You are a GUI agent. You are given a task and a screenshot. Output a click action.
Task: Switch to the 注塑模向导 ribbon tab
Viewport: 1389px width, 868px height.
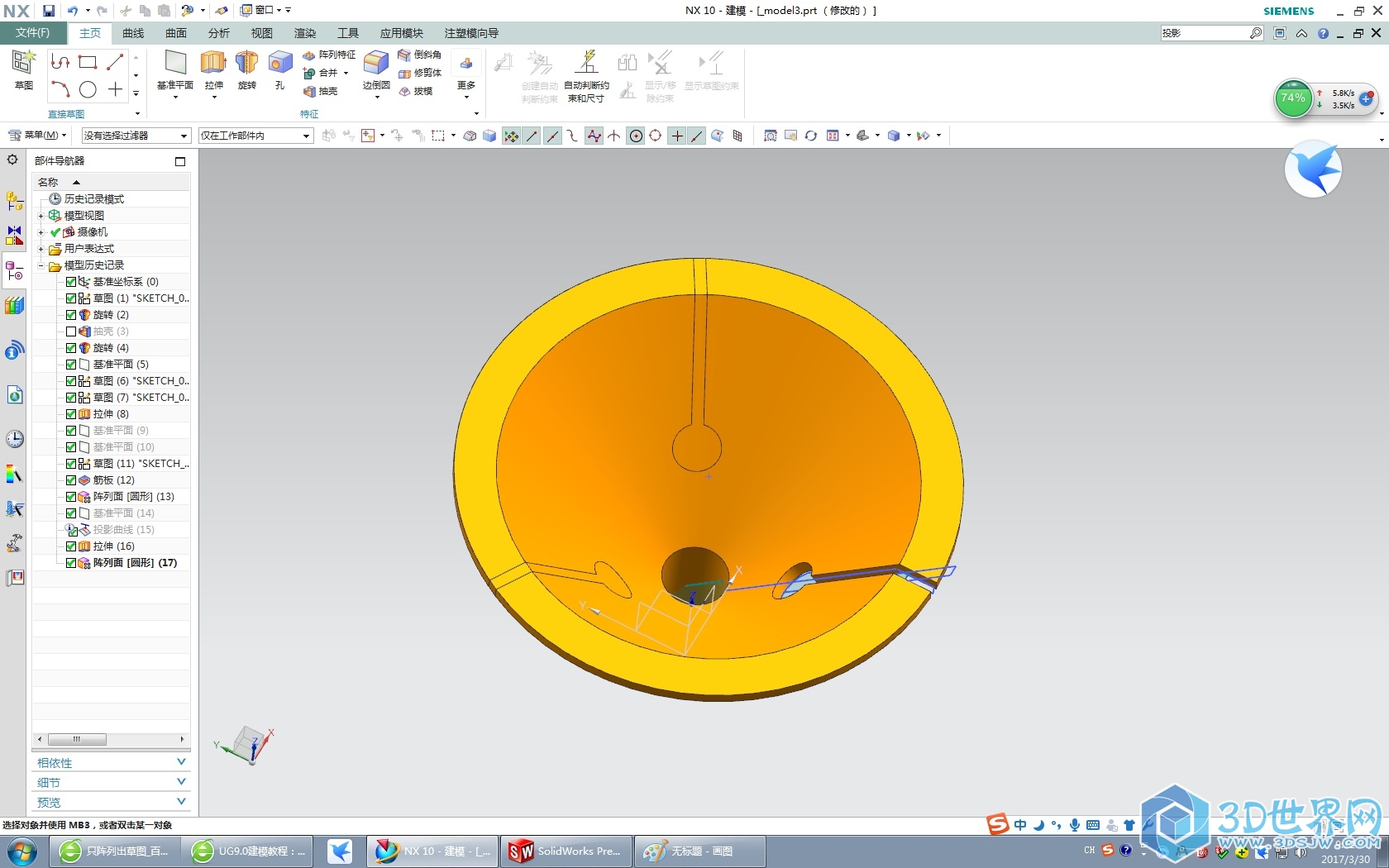pos(471,33)
